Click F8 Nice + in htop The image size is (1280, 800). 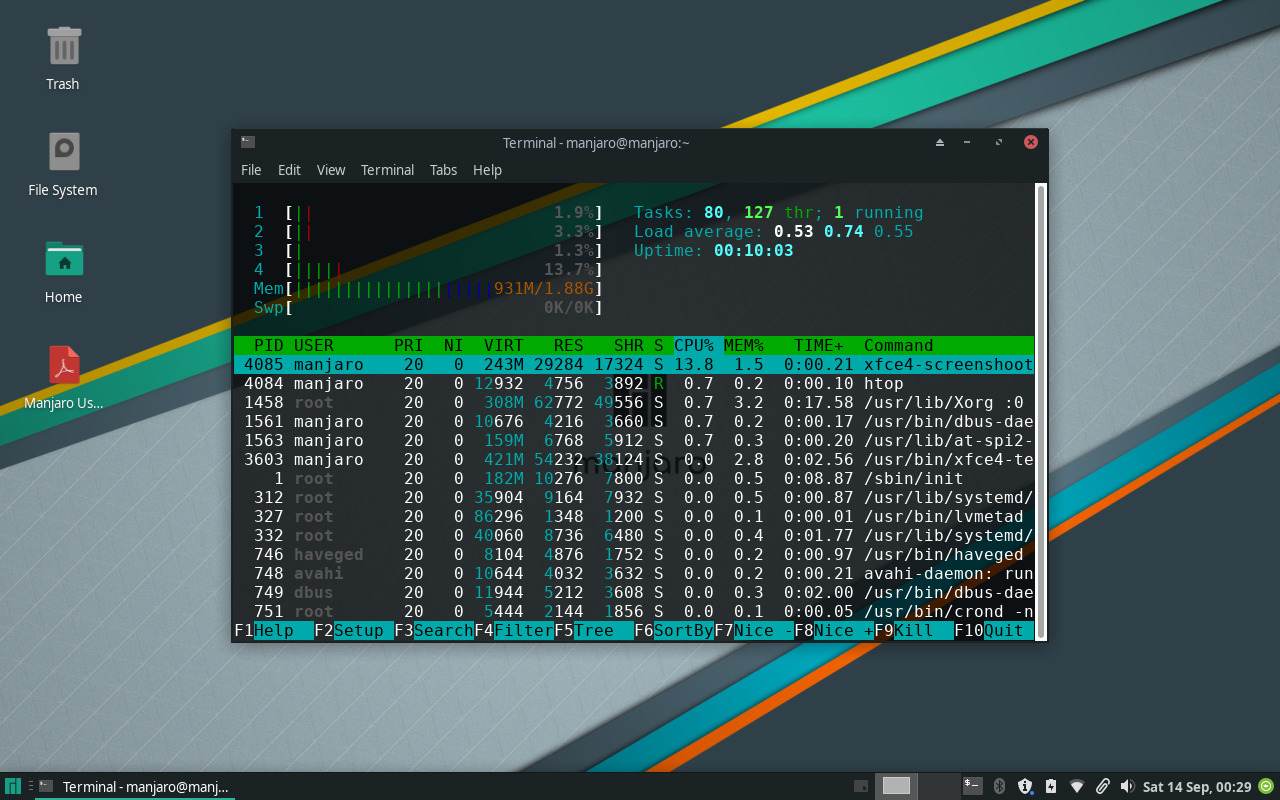(x=834, y=630)
